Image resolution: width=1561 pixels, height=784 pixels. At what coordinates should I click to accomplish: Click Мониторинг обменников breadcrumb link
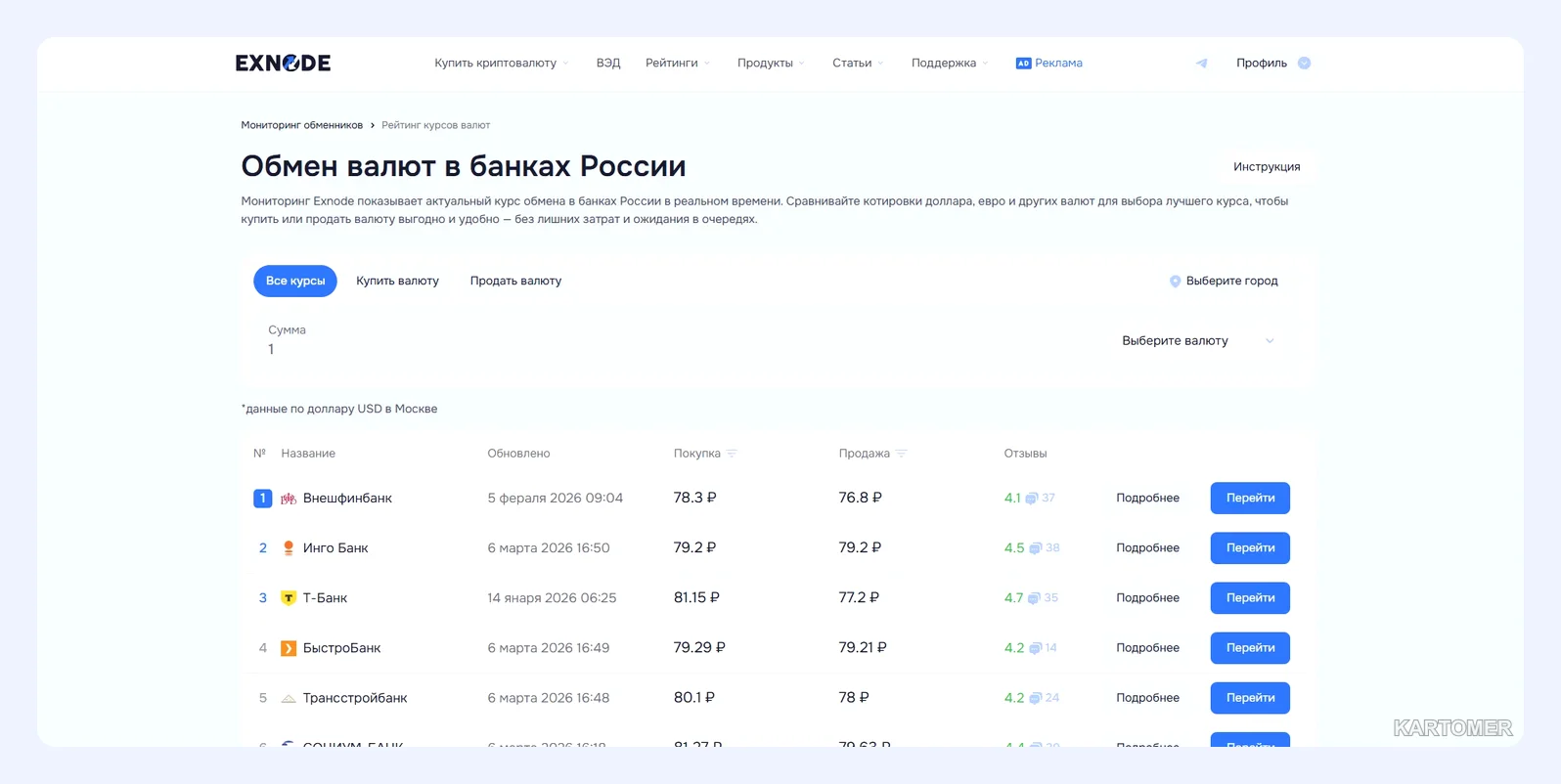pyautogui.click(x=301, y=125)
